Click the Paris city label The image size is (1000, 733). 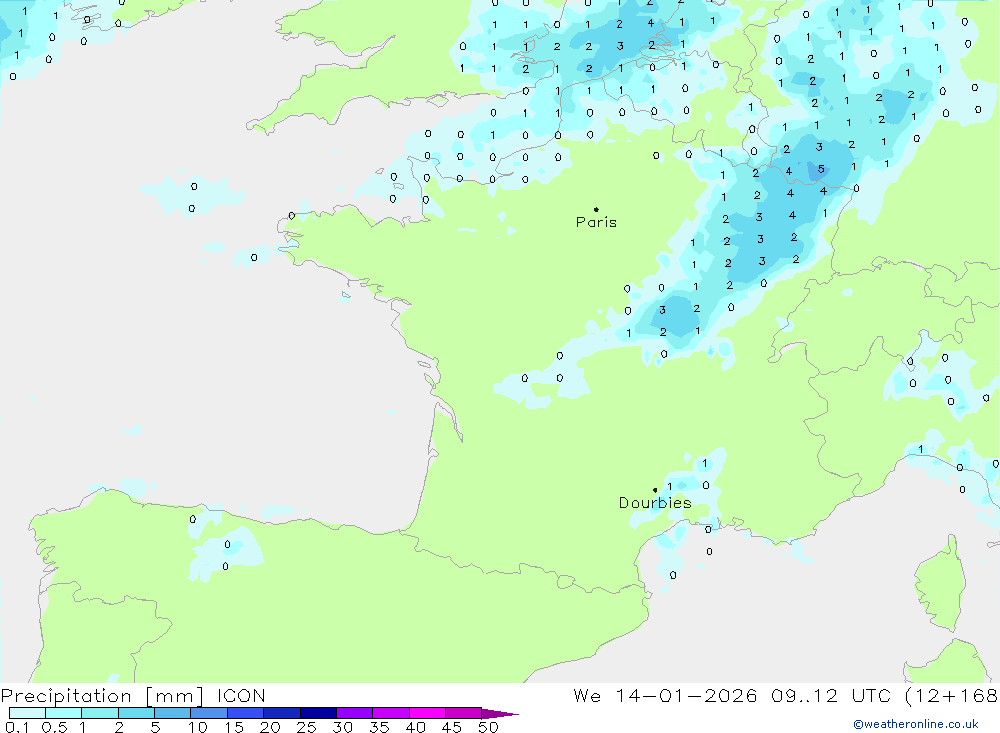[x=596, y=222]
